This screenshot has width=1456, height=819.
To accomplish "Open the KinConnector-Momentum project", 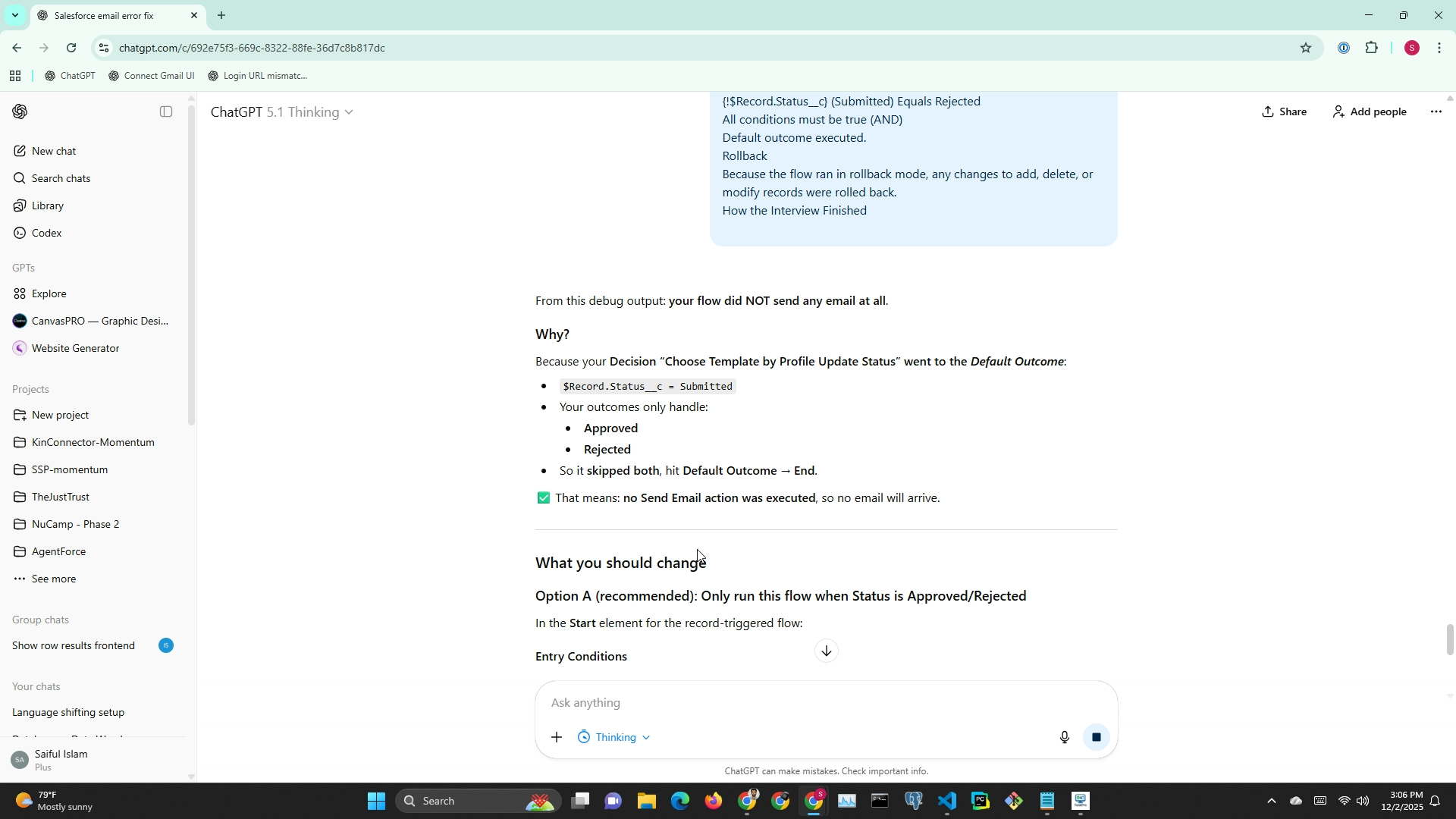I will coord(93,442).
